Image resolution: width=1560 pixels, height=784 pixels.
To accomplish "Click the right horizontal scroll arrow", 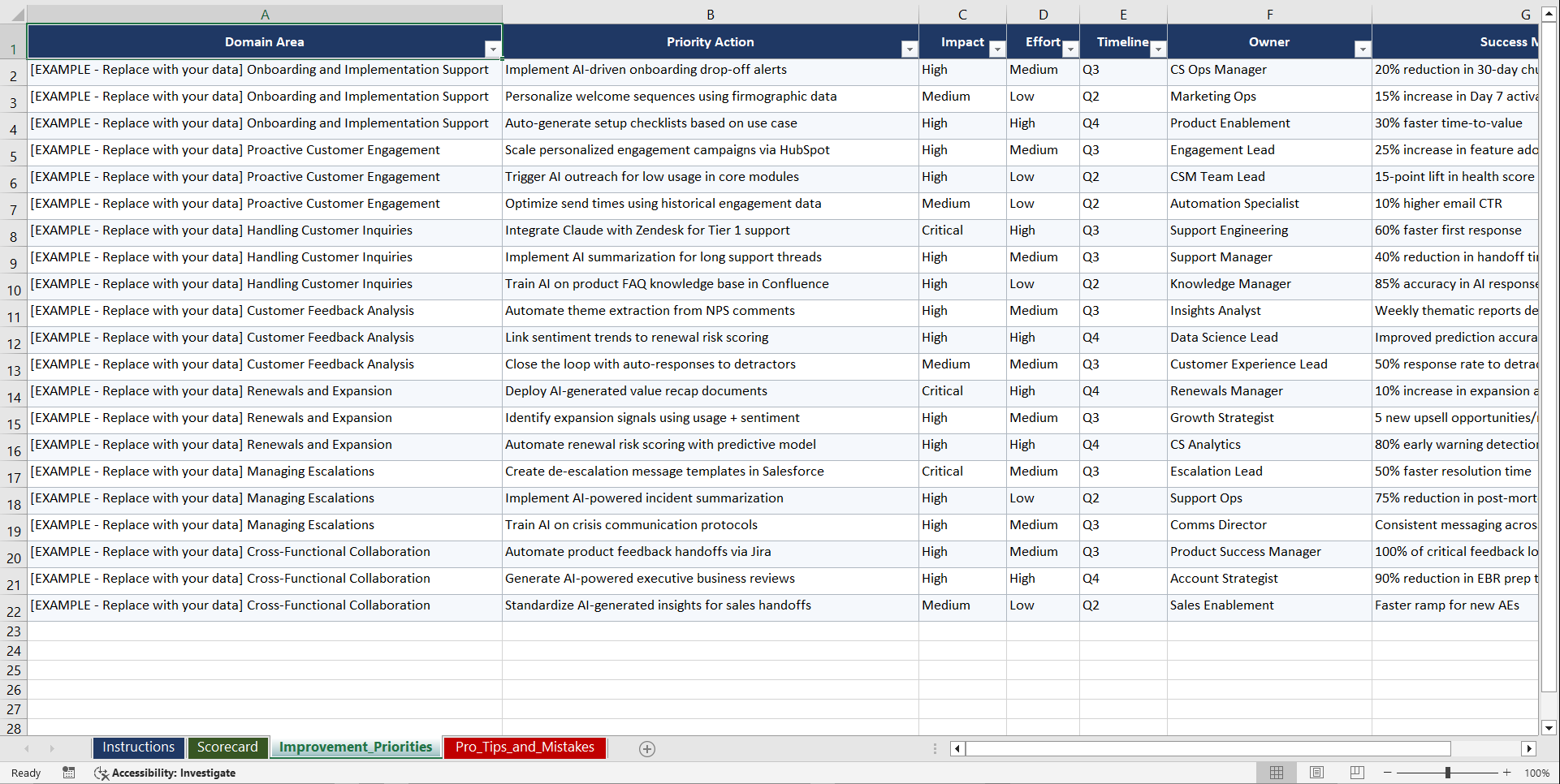I will (x=1530, y=748).
